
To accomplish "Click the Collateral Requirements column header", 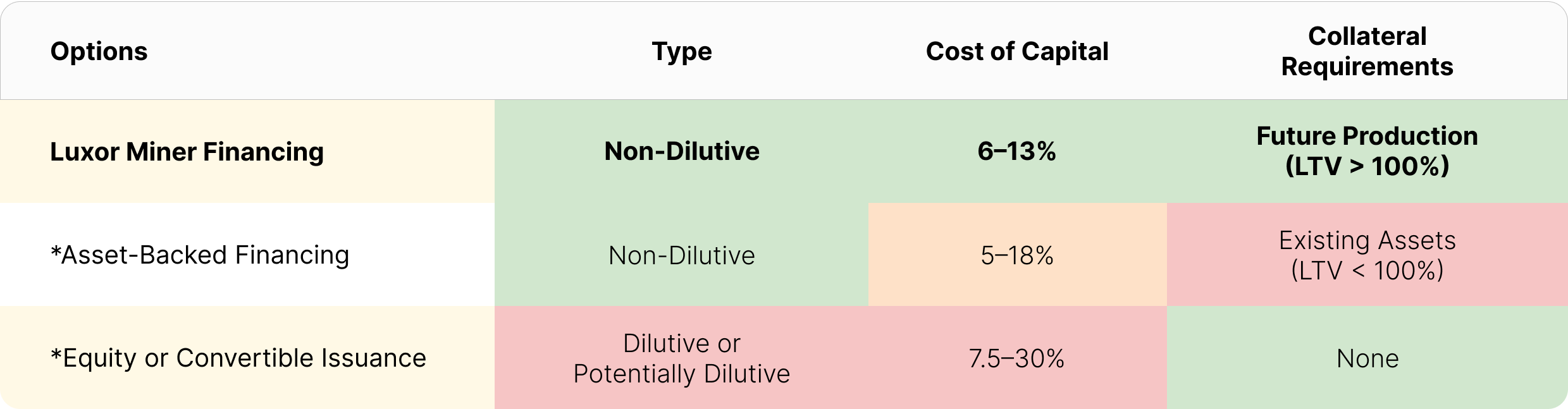I will (x=1367, y=51).
